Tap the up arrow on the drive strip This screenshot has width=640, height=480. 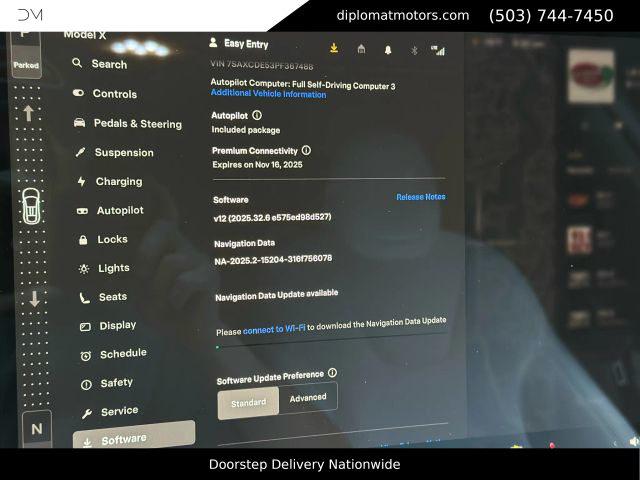pos(28,113)
